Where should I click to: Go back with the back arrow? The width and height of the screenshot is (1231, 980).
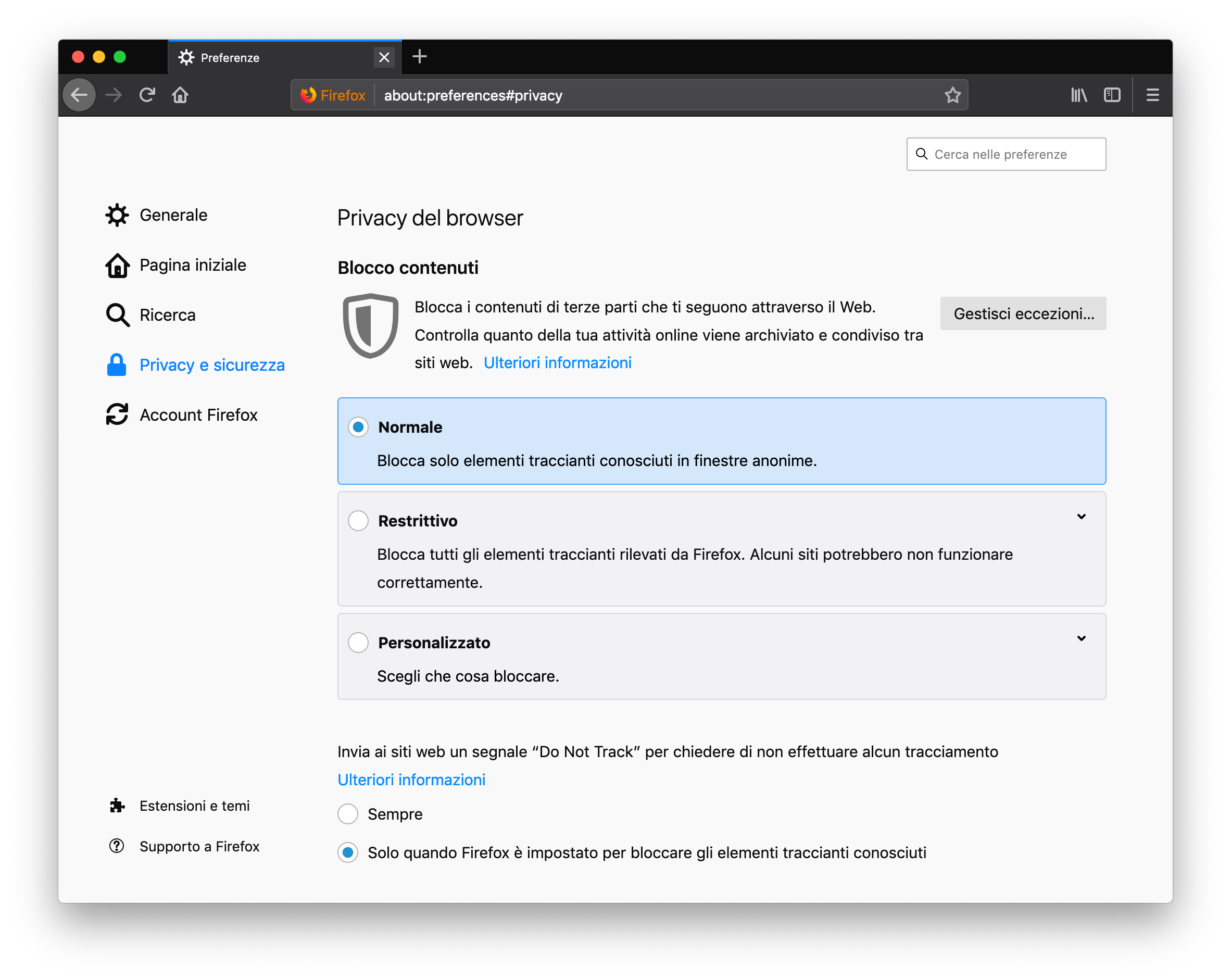click(79, 95)
